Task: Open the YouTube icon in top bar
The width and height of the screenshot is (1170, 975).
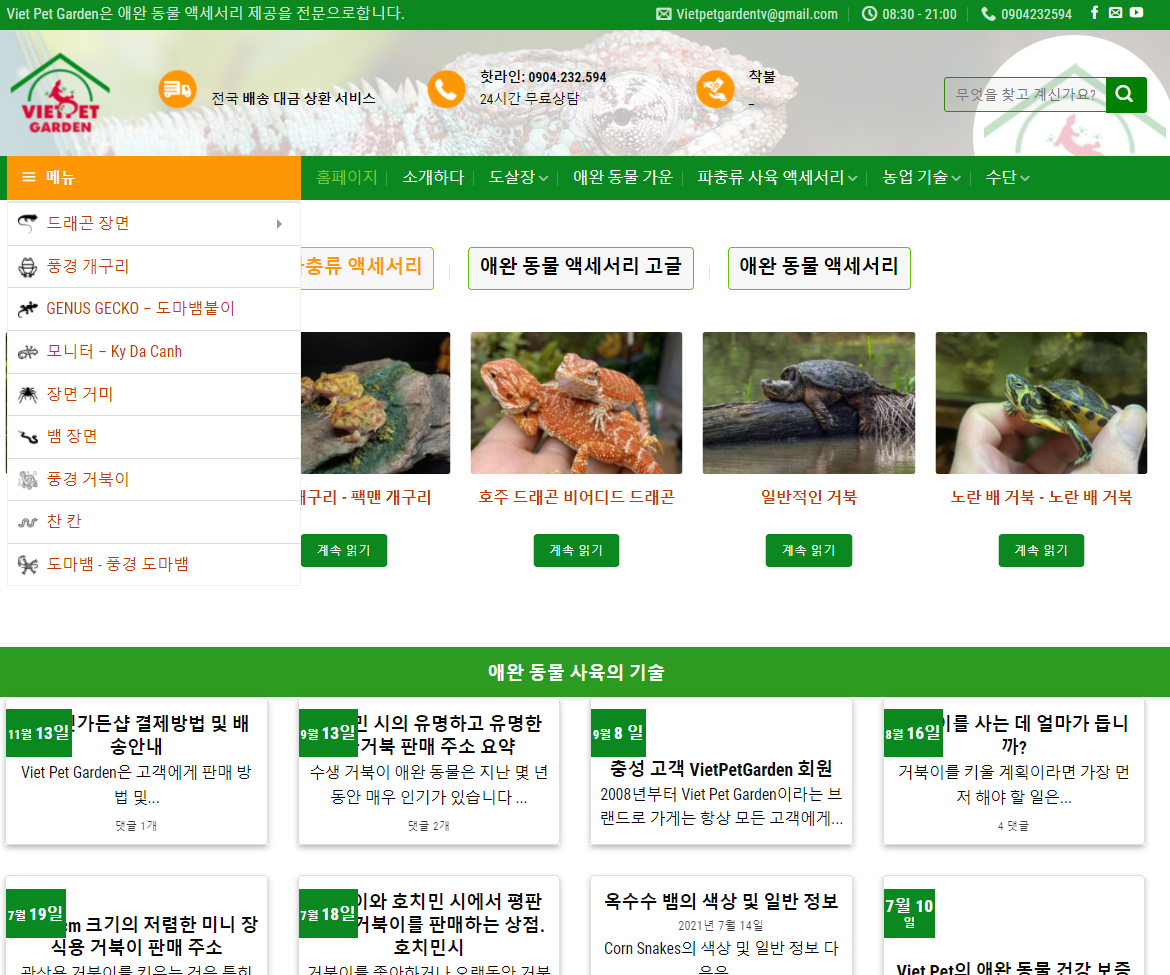Action: point(1136,13)
